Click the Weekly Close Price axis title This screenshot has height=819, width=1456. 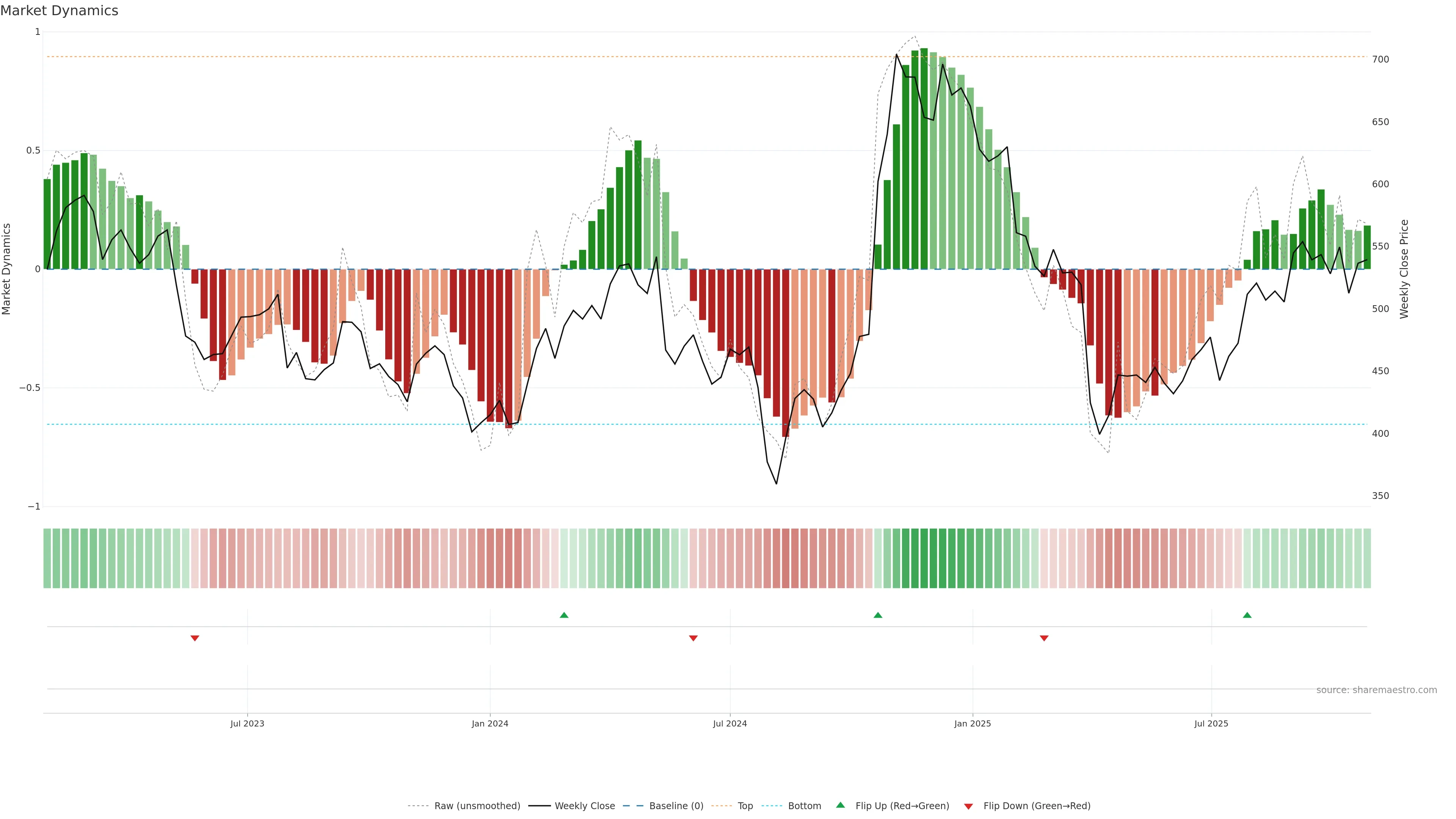[1404, 269]
